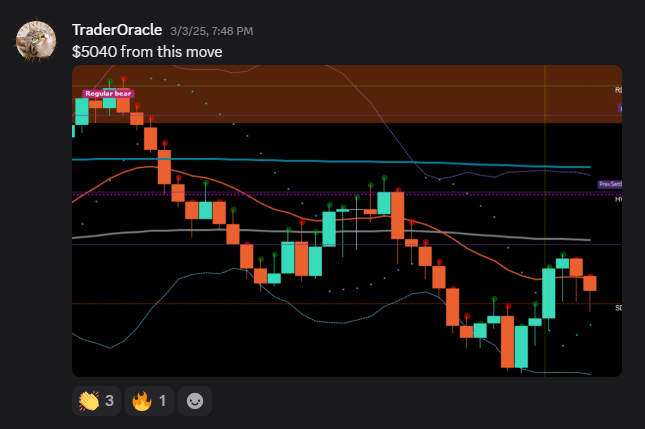Click the purple PrevSett price tag

pyautogui.click(x=609, y=185)
